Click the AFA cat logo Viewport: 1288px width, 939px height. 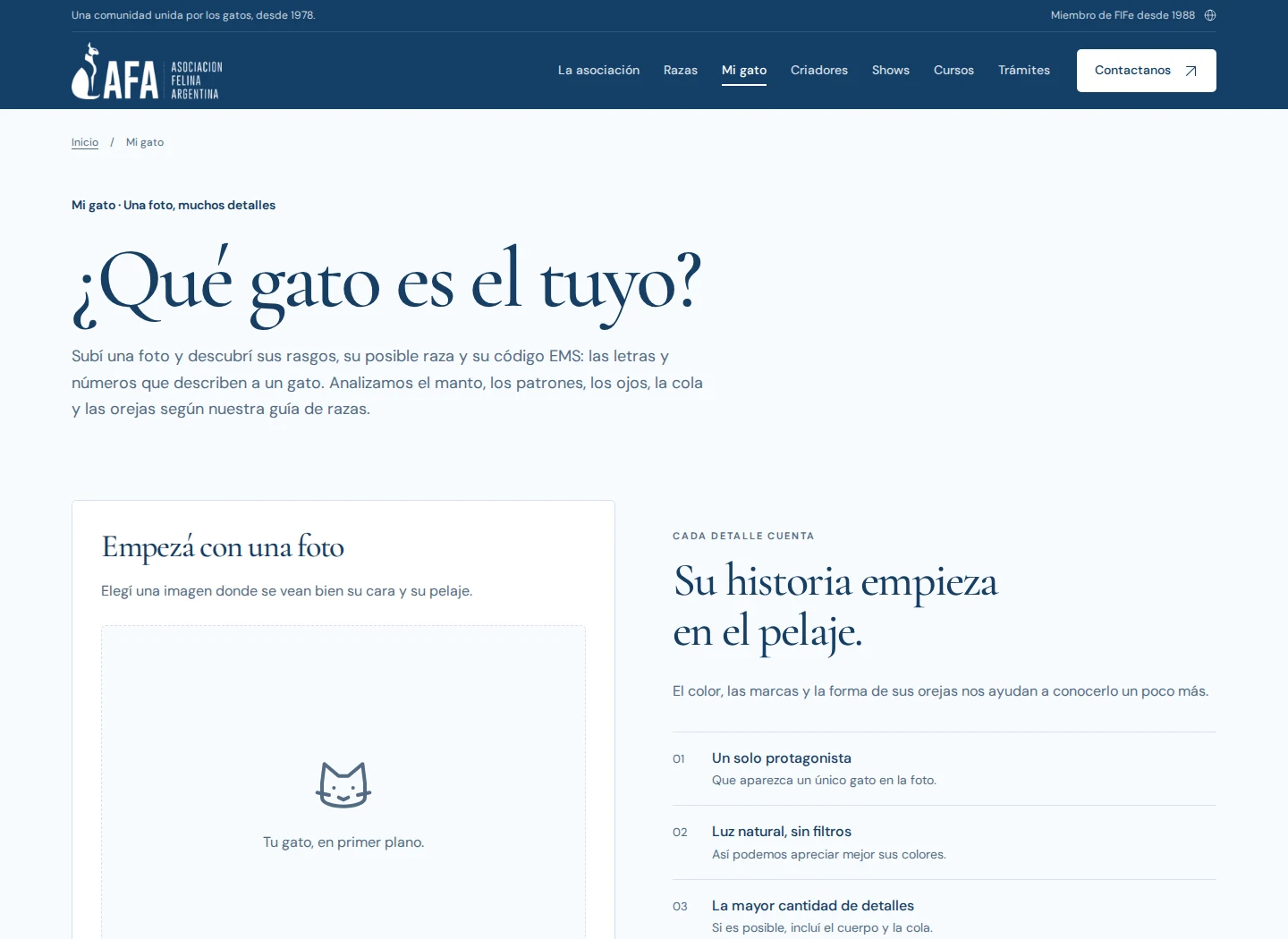tap(148, 71)
